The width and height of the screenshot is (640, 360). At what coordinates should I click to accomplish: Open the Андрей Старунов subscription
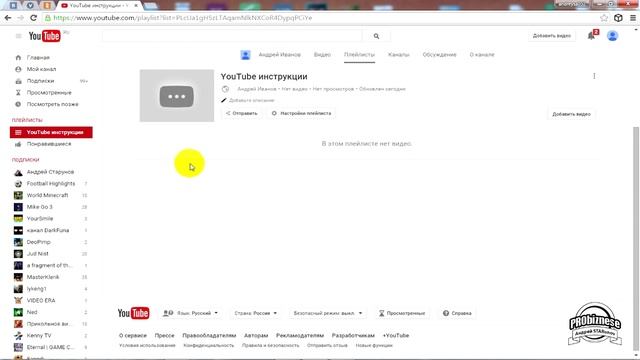(50, 172)
